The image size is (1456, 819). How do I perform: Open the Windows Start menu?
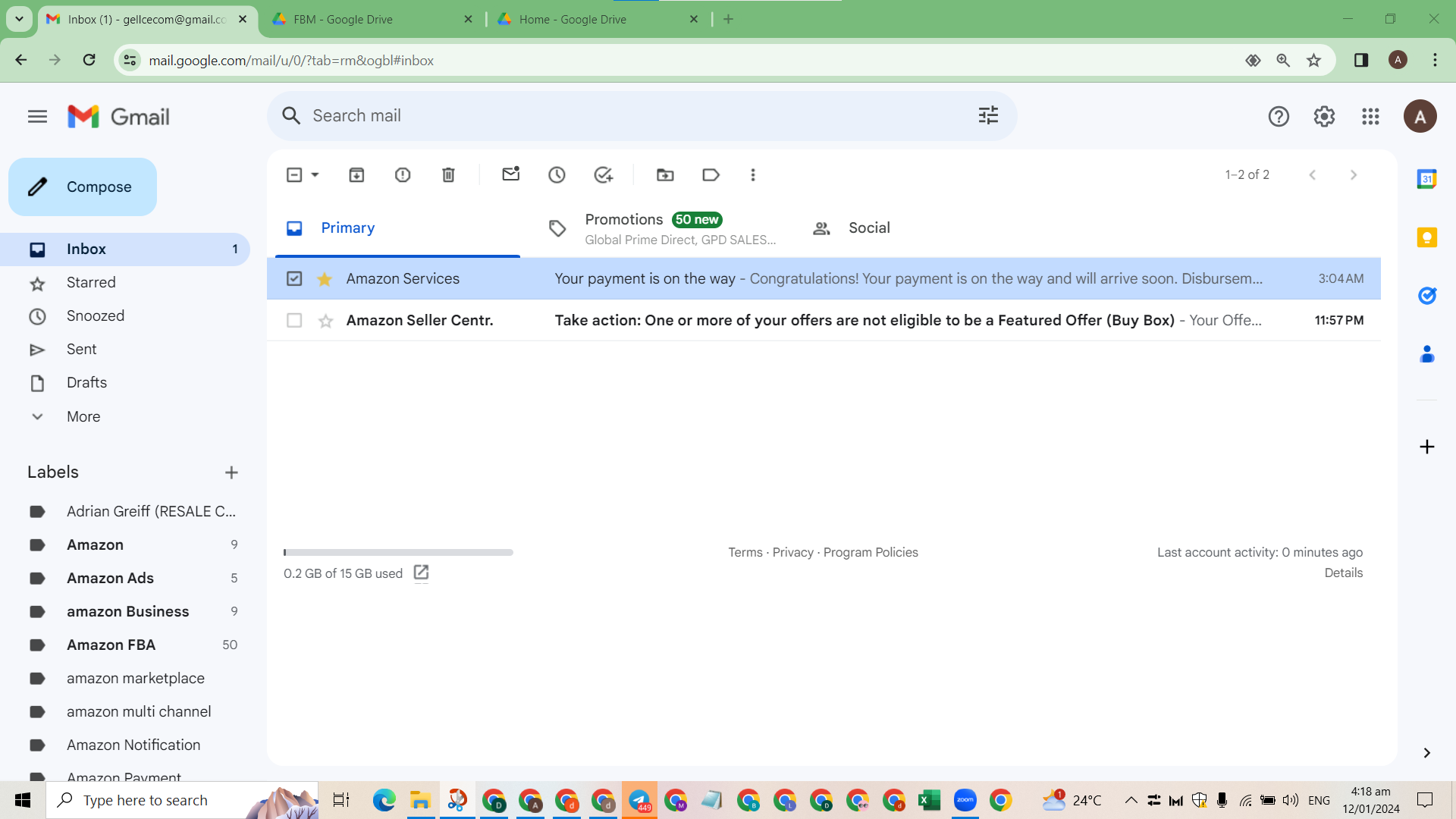pos(23,800)
